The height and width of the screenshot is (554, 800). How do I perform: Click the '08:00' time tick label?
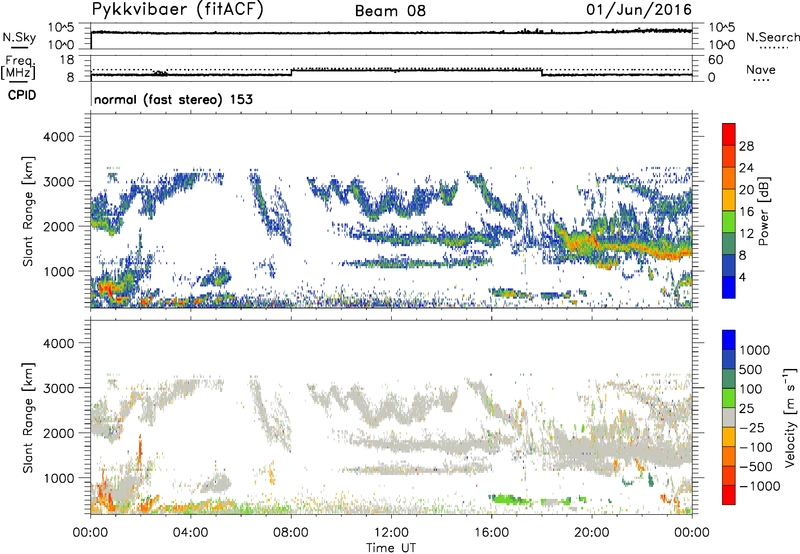291,533
